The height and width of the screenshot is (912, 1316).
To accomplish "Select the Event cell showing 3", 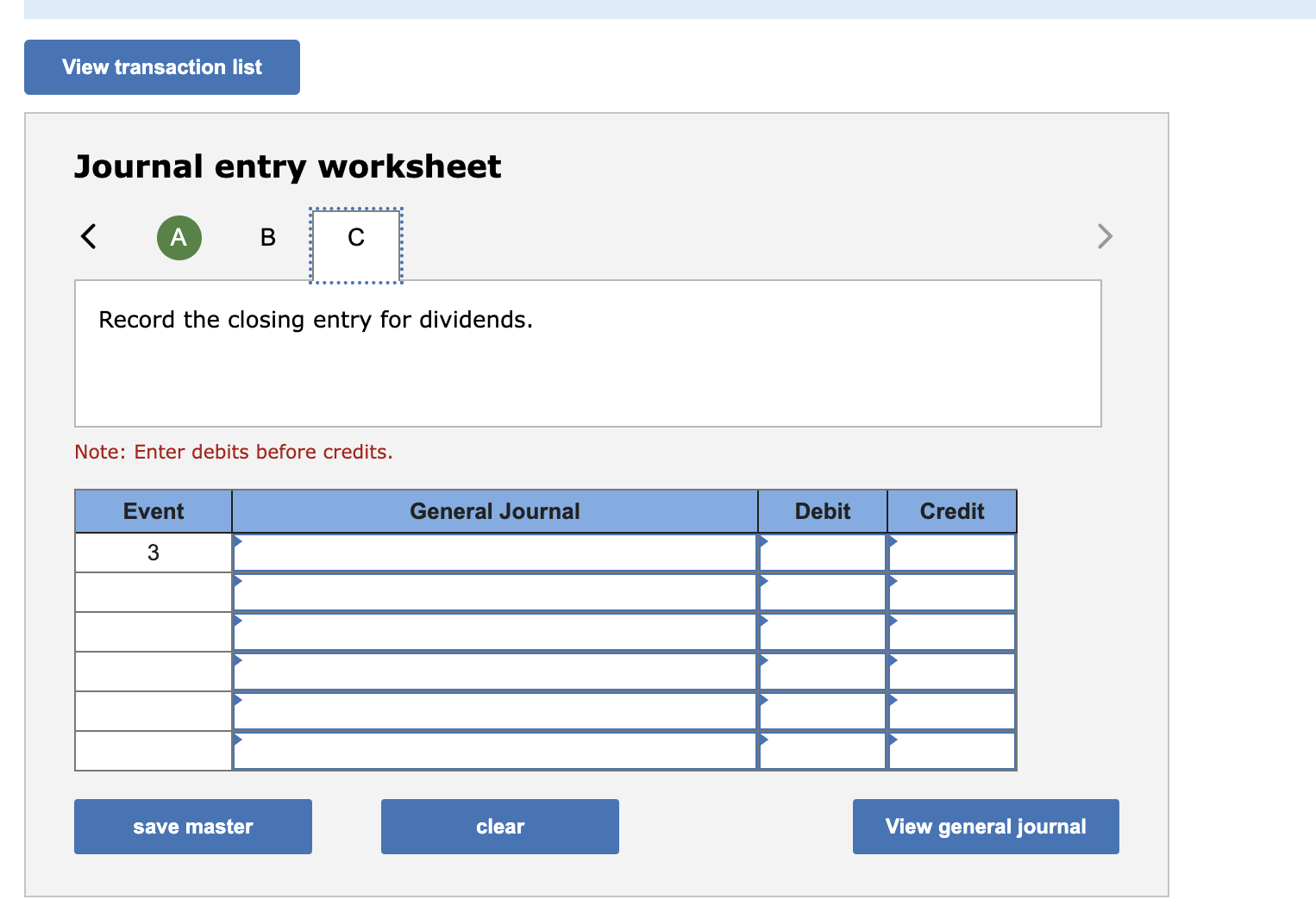I will point(153,552).
